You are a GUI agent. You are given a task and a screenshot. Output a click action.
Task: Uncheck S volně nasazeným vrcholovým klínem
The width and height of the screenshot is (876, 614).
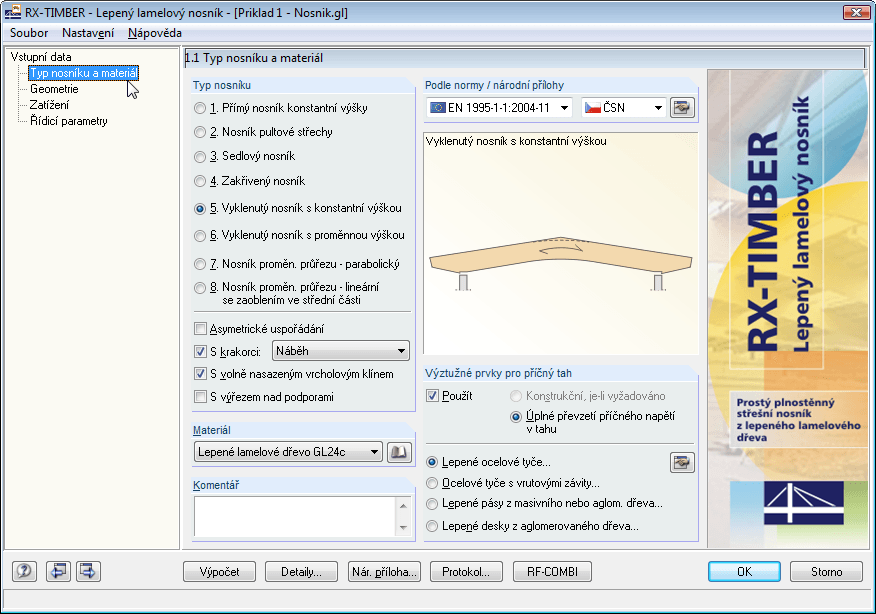(x=200, y=374)
